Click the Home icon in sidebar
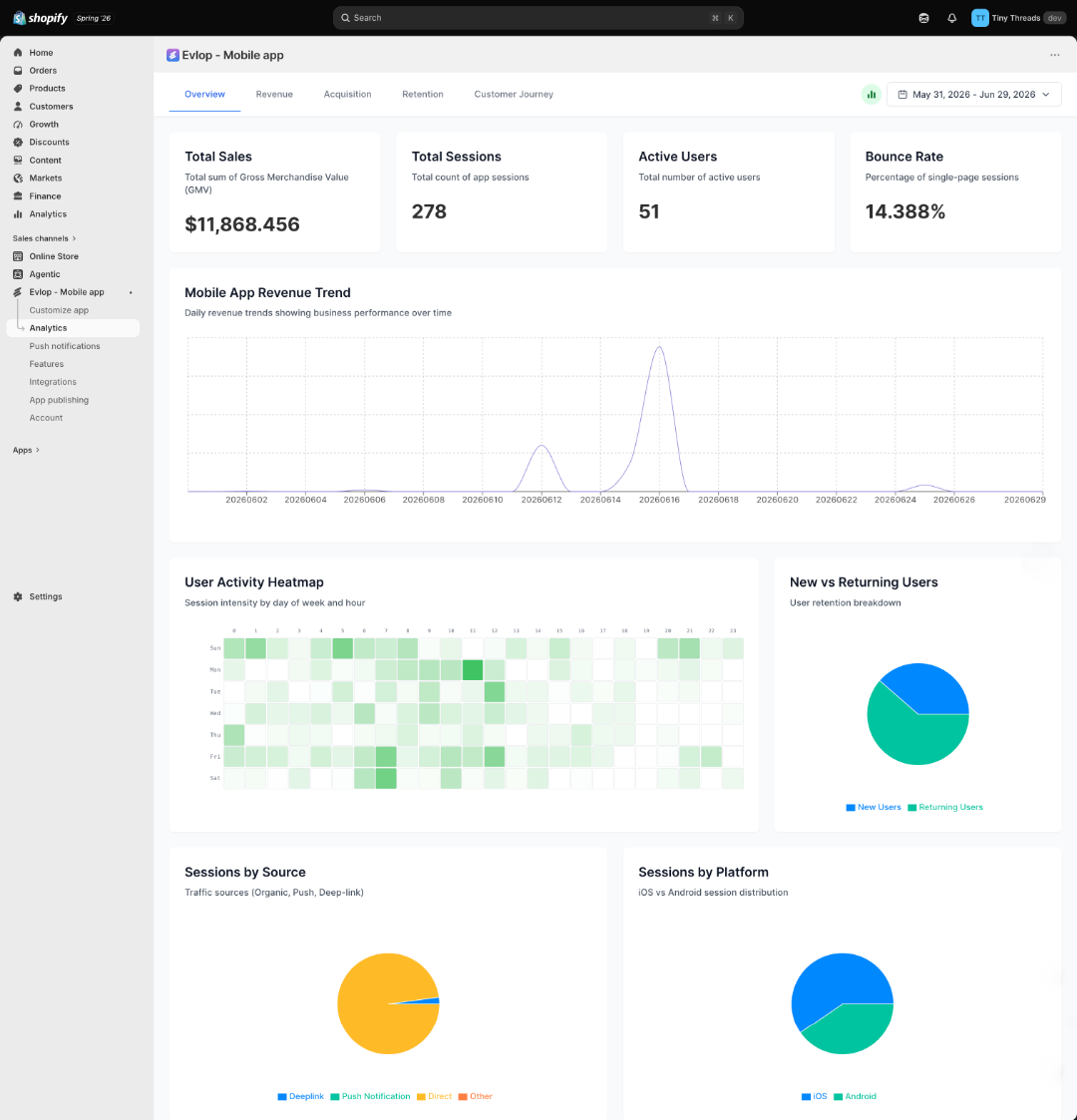Viewport: 1077px width, 1120px height. (18, 53)
